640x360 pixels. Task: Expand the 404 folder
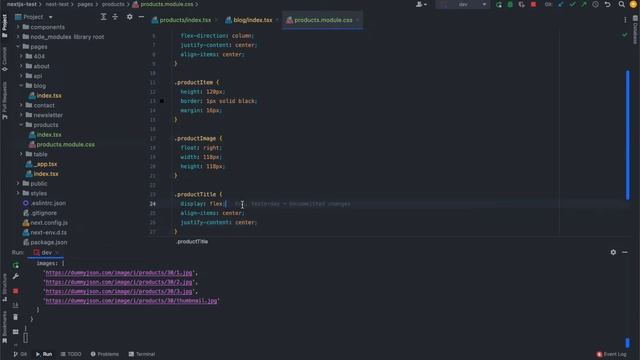pyautogui.click(x=21, y=56)
